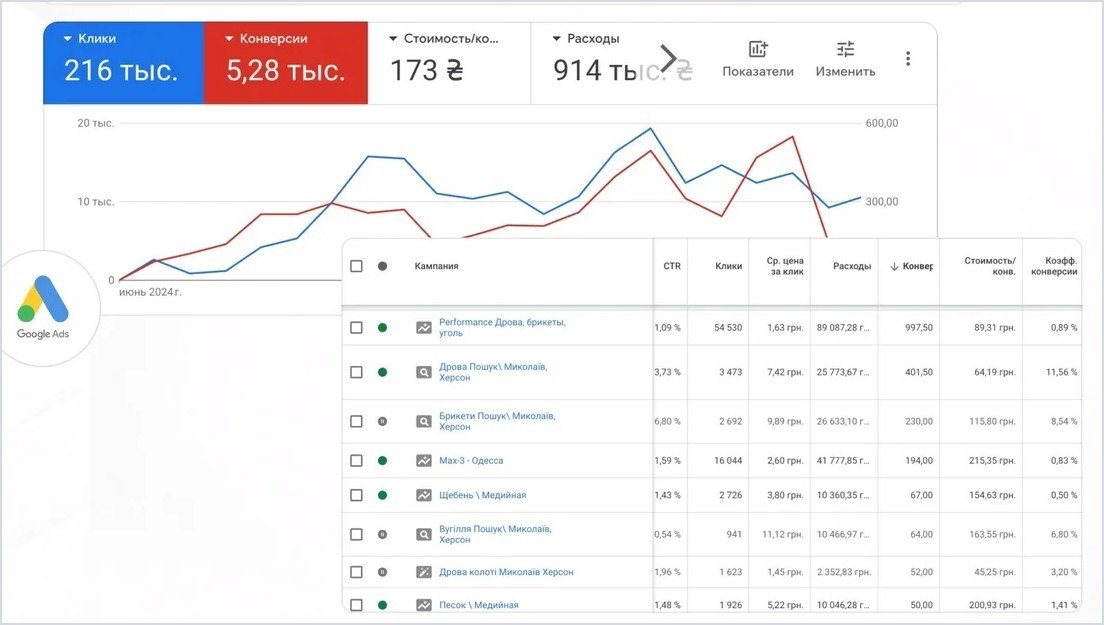Select all campaigns with header checkbox
This screenshot has width=1104, height=625.
pyautogui.click(x=356, y=266)
